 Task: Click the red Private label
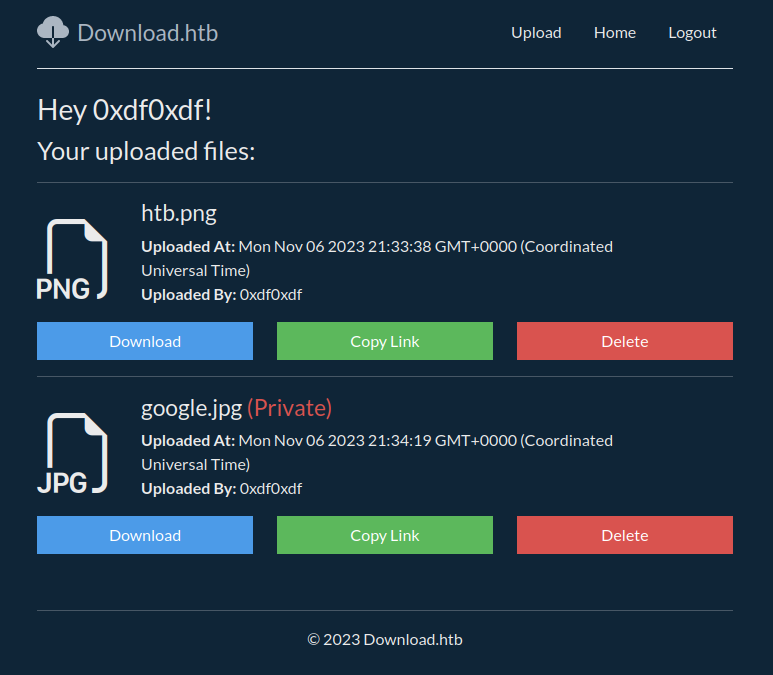pos(289,407)
